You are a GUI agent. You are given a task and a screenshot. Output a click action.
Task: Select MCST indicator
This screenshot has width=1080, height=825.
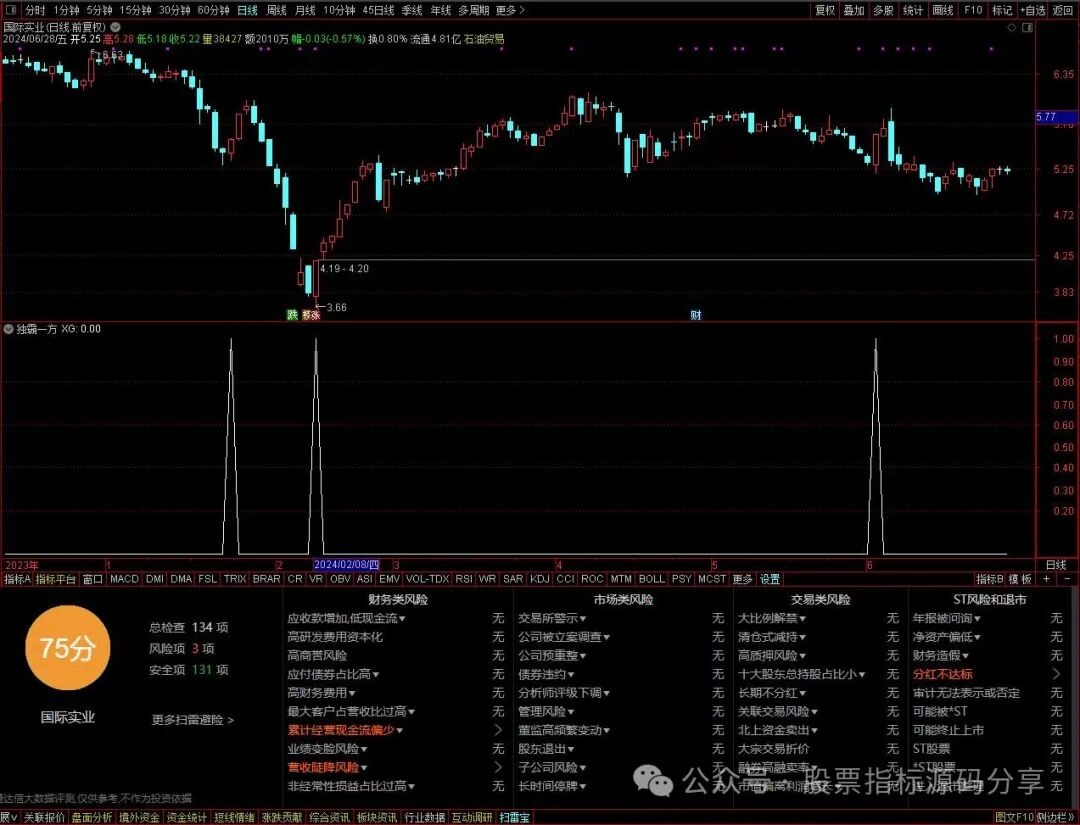click(712, 579)
